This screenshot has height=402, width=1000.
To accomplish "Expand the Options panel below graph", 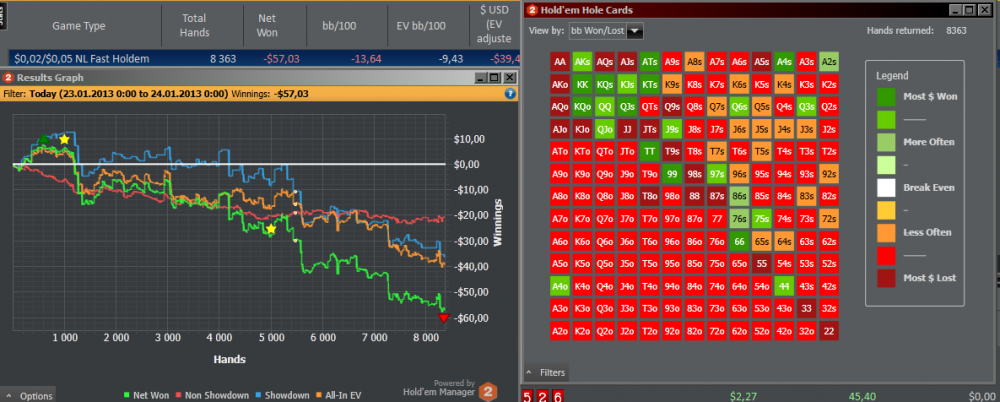I will point(30,396).
